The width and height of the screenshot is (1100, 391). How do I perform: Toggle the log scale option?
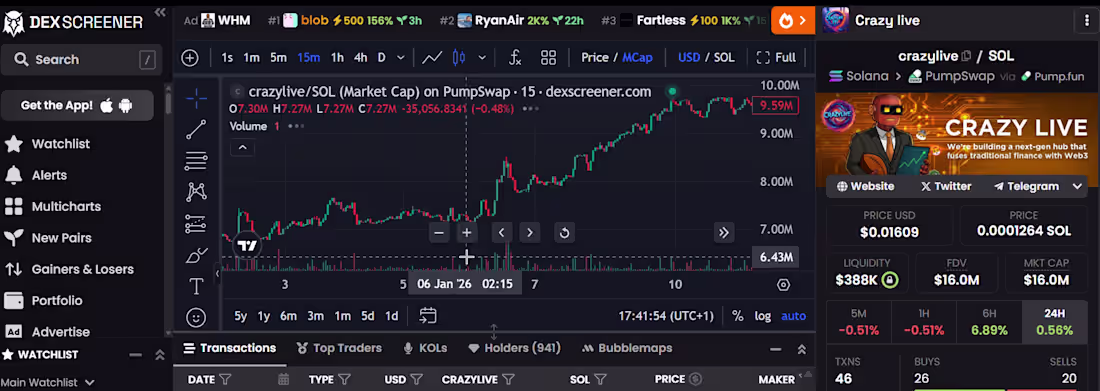(x=763, y=316)
